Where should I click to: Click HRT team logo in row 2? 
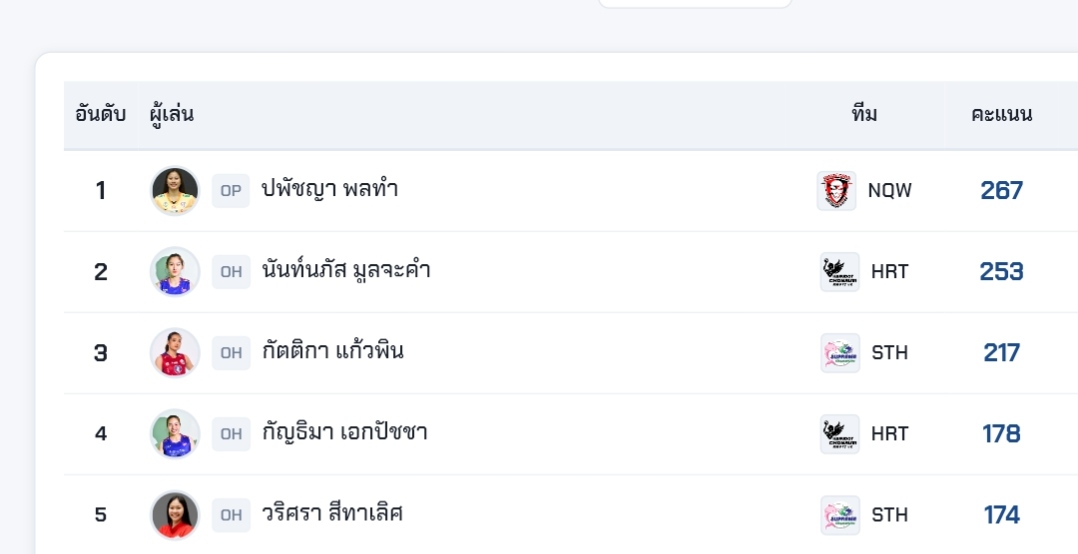click(x=839, y=272)
